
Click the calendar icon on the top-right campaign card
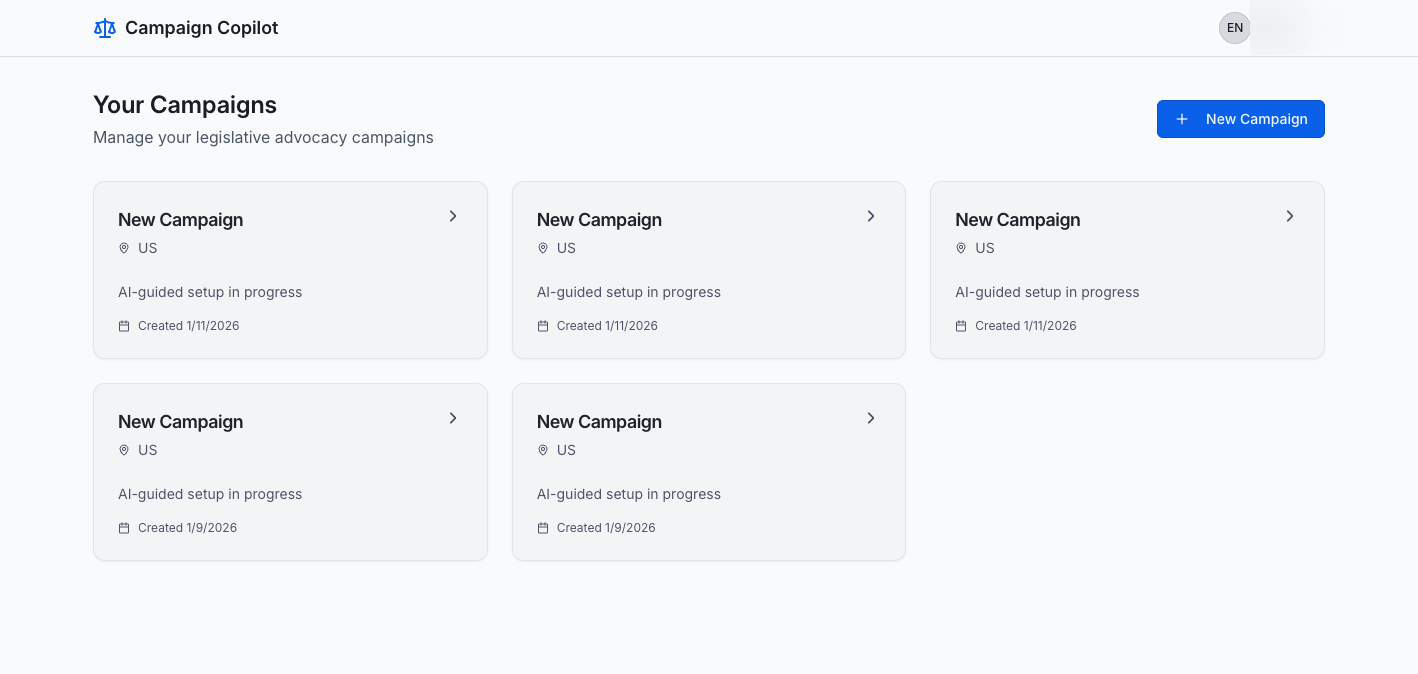point(961,326)
